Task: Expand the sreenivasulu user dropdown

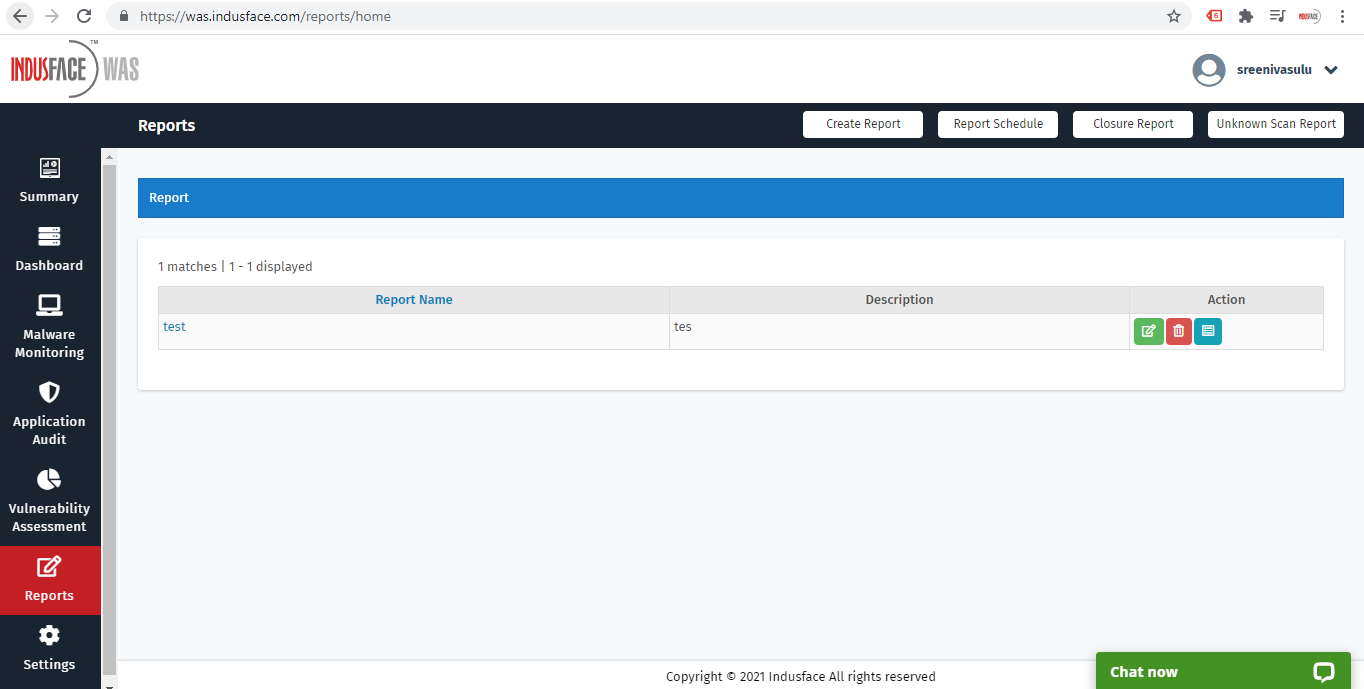Action: click(1331, 70)
